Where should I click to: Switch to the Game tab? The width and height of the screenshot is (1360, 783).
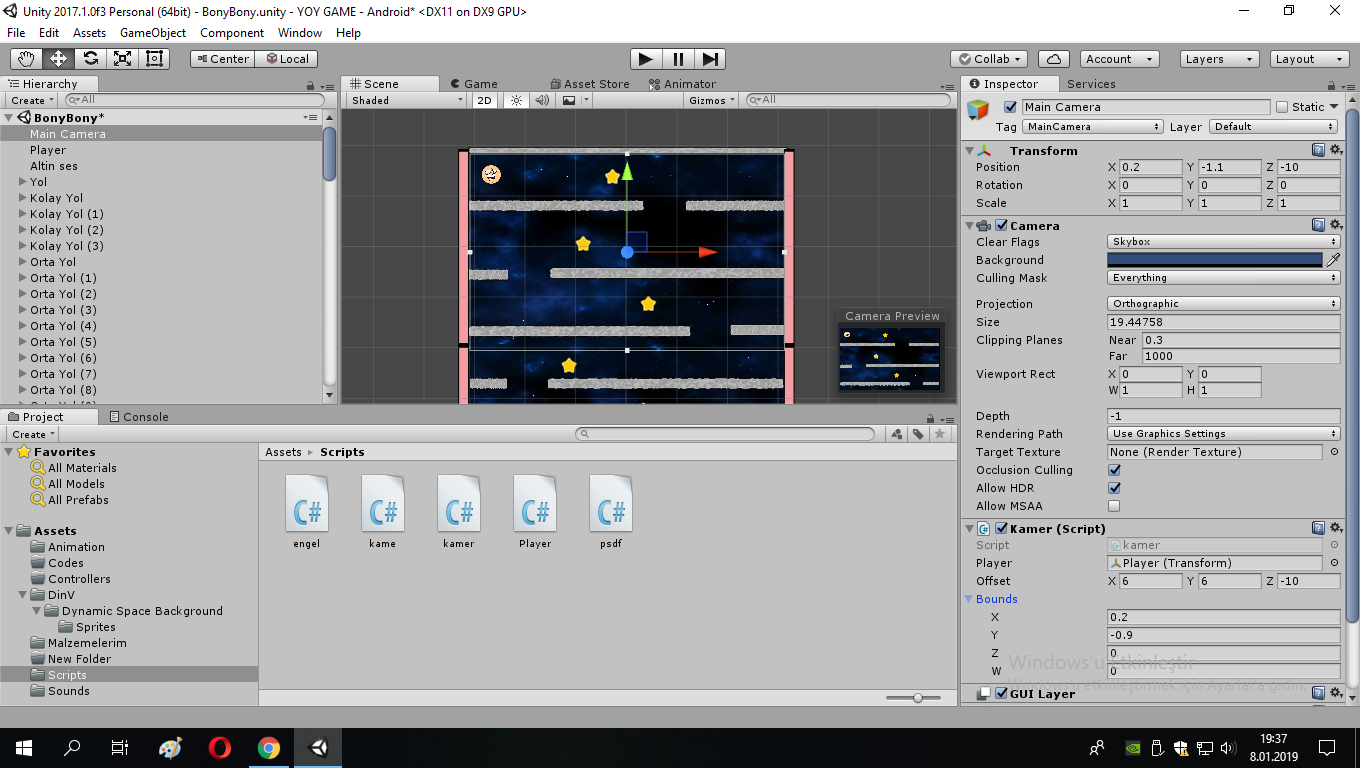click(x=473, y=84)
